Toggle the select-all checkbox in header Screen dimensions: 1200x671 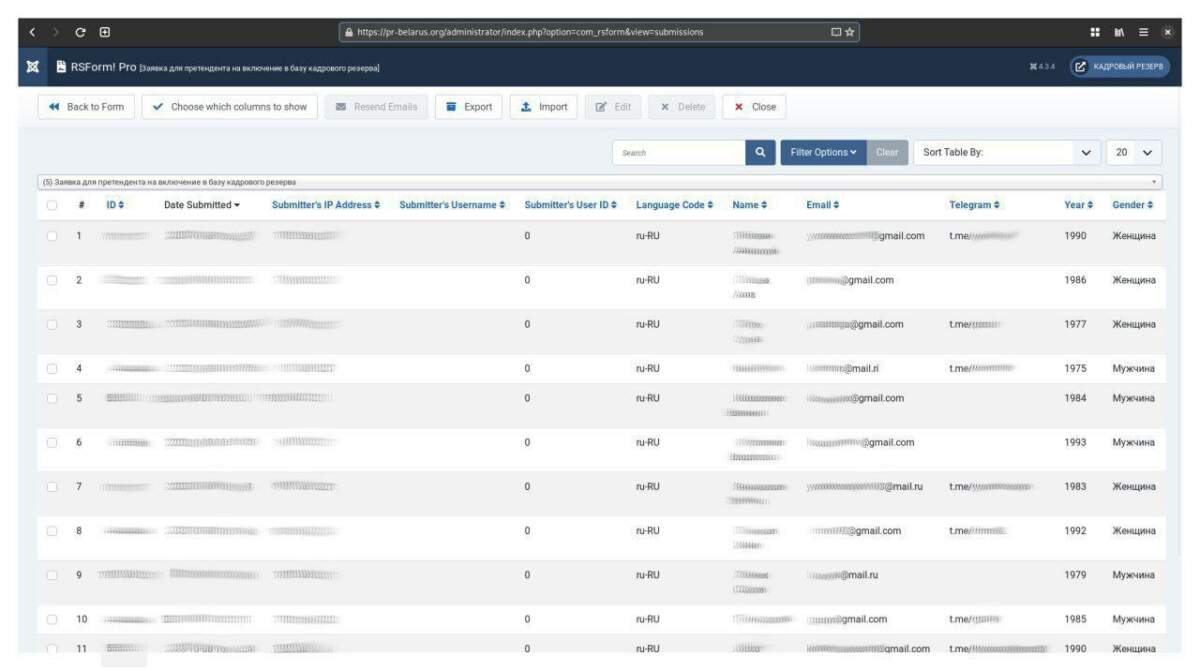tap(52, 205)
